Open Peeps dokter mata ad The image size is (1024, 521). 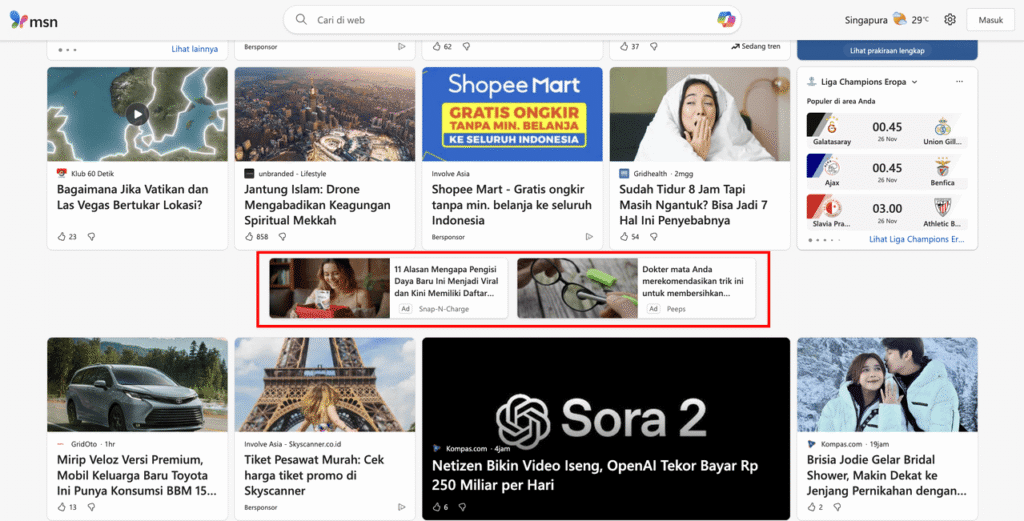tap(636, 288)
